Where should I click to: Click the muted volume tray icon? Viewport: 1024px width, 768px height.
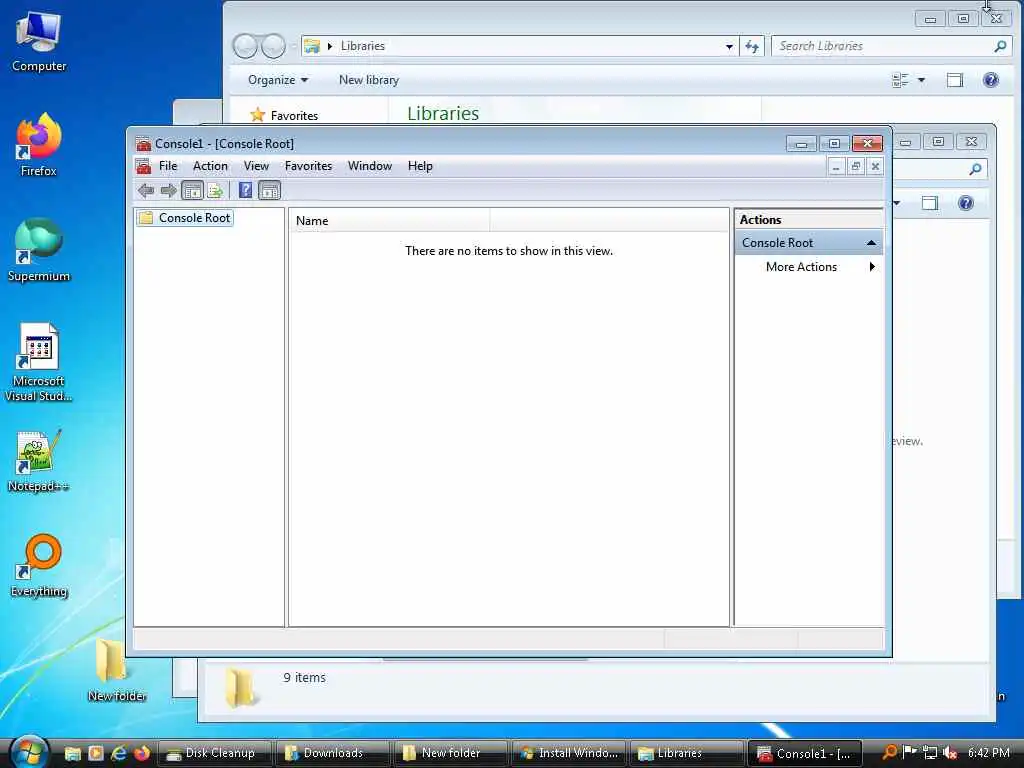[950, 753]
